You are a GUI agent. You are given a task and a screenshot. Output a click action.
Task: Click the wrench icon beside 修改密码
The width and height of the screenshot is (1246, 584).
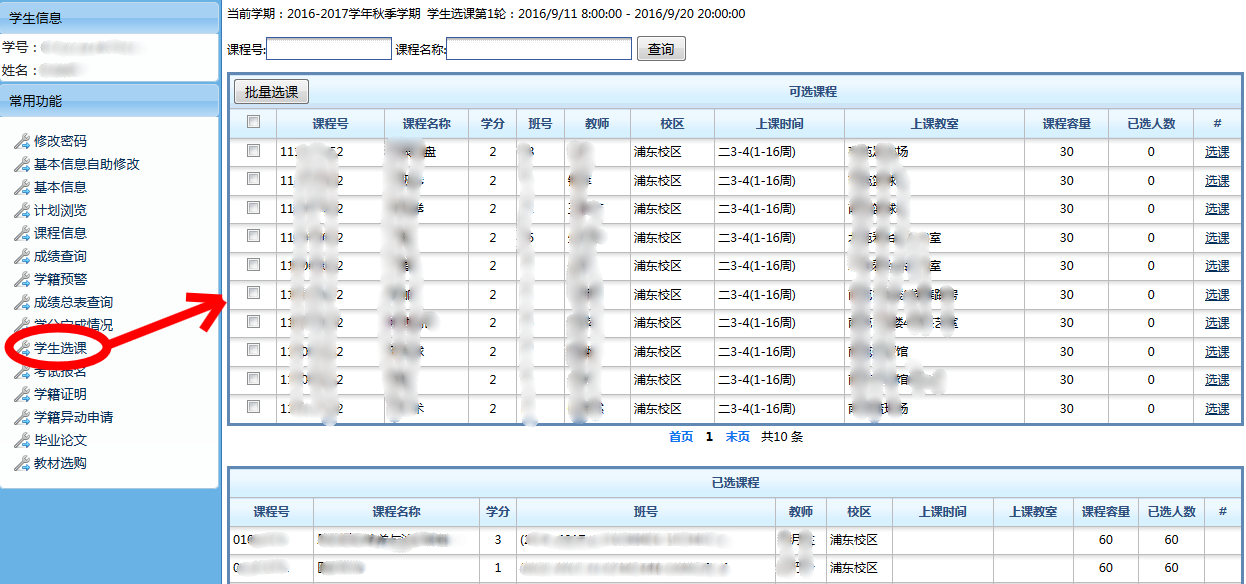pyautogui.click(x=22, y=141)
